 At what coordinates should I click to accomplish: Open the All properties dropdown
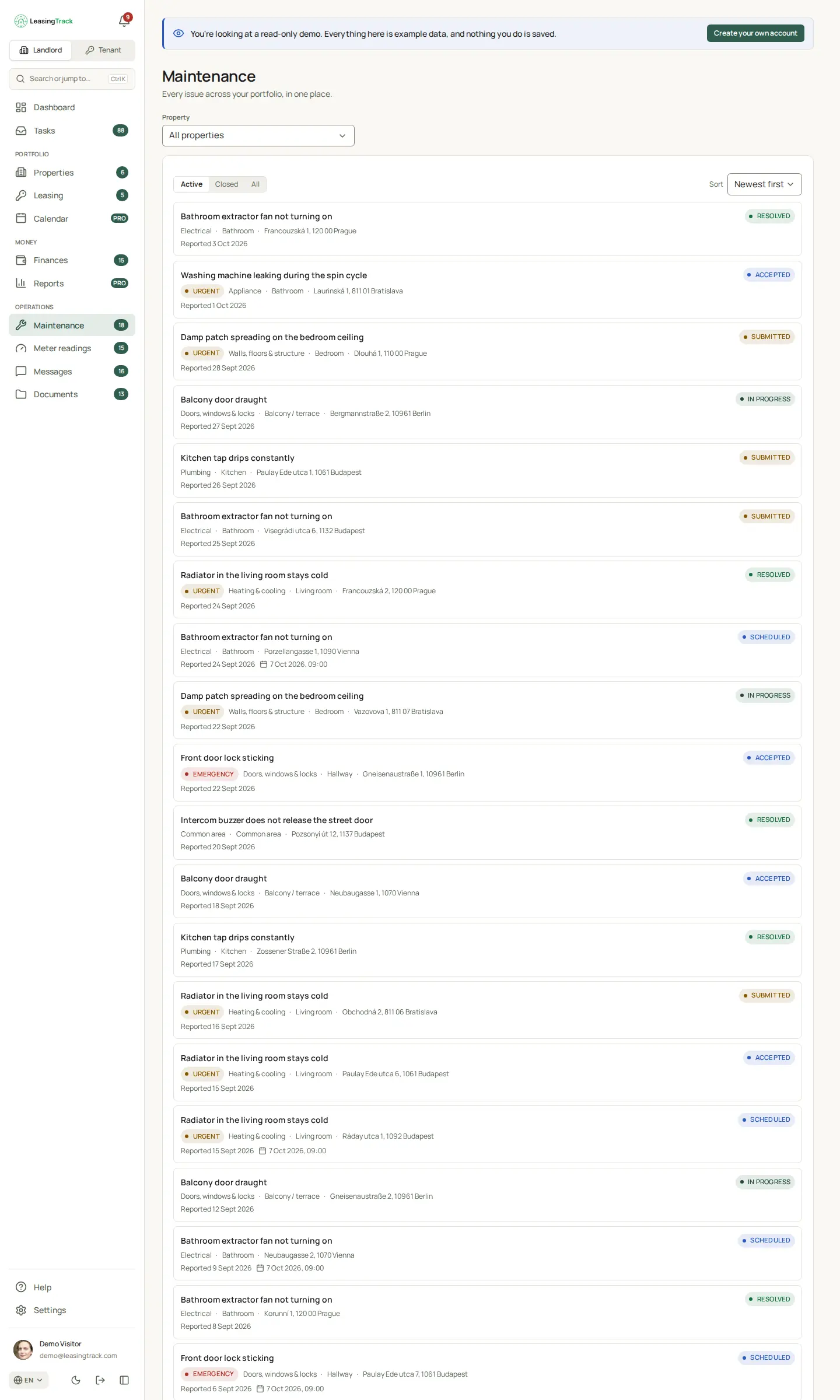coord(258,135)
